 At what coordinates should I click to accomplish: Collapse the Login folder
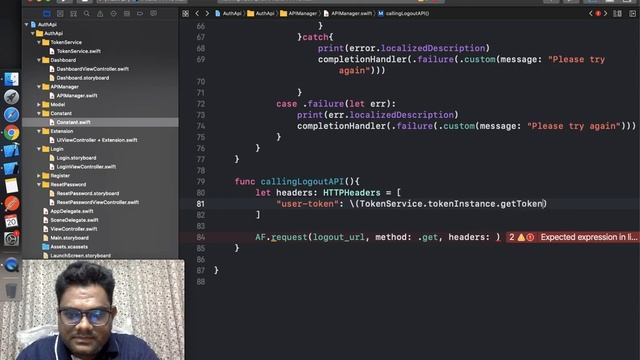click(x=39, y=149)
